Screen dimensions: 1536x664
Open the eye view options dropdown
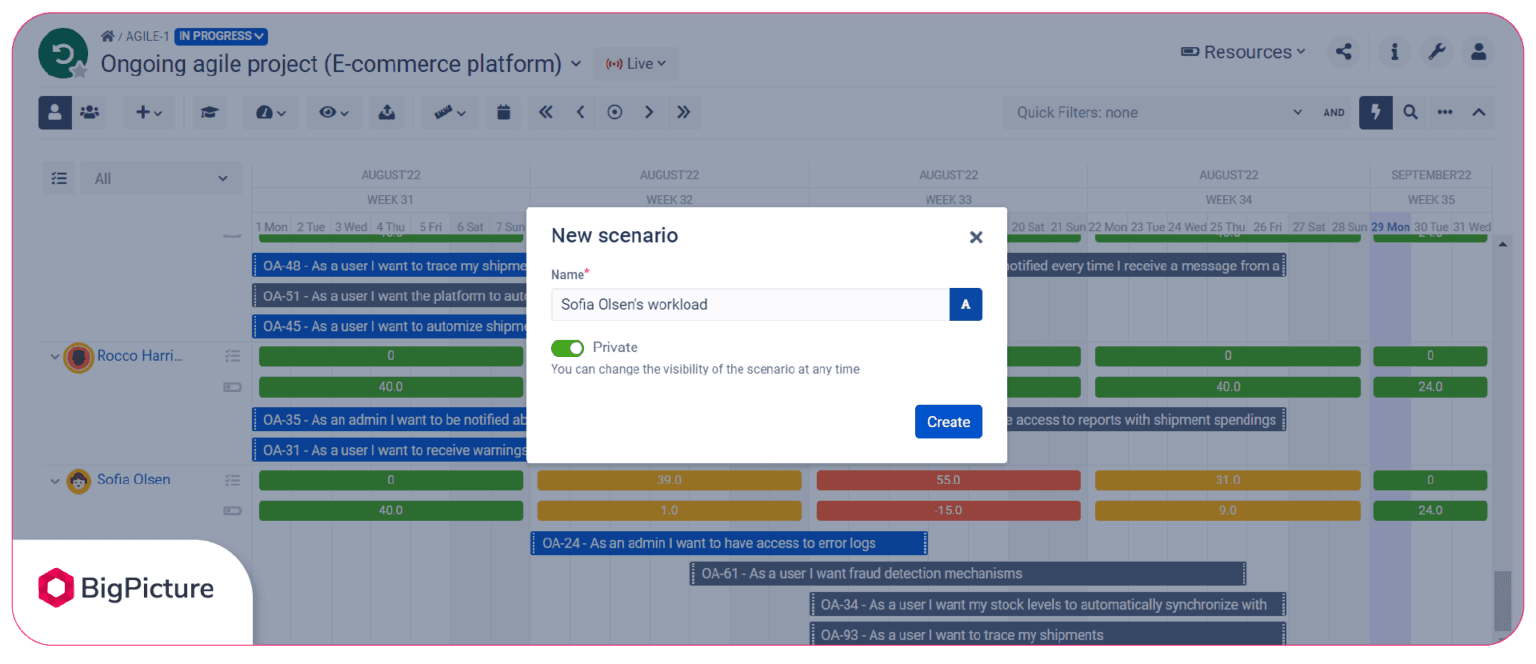coord(334,112)
